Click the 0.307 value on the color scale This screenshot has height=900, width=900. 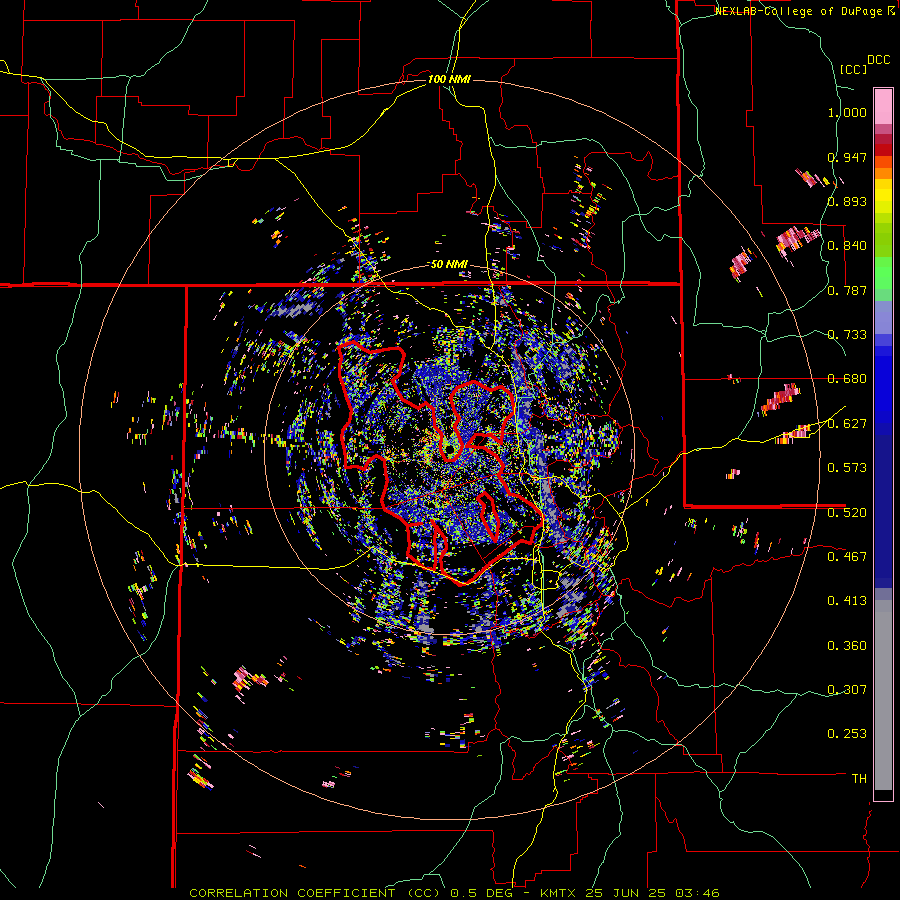point(847,690)
